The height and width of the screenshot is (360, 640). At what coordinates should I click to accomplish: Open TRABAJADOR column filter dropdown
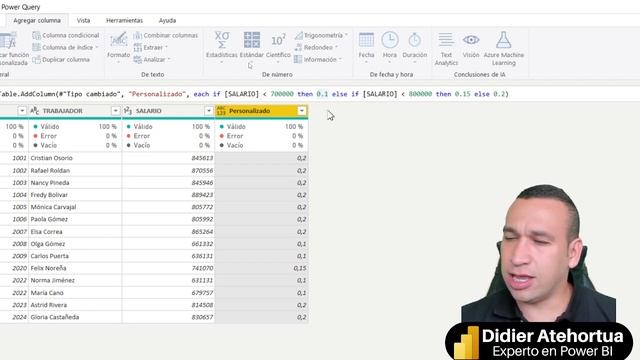[116, 111]
